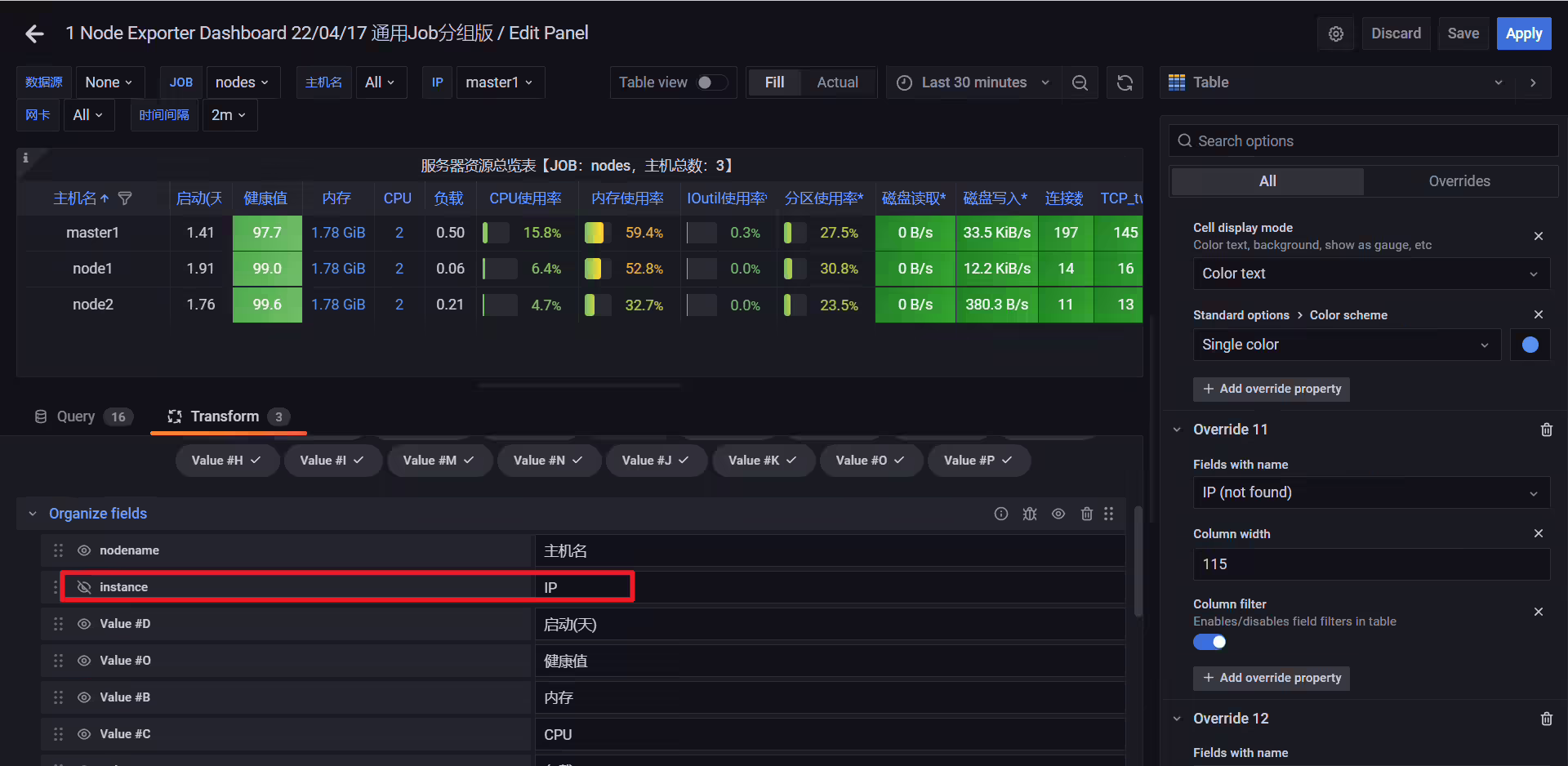Collapse the Override 11 section

click(x=1177, y=430)
